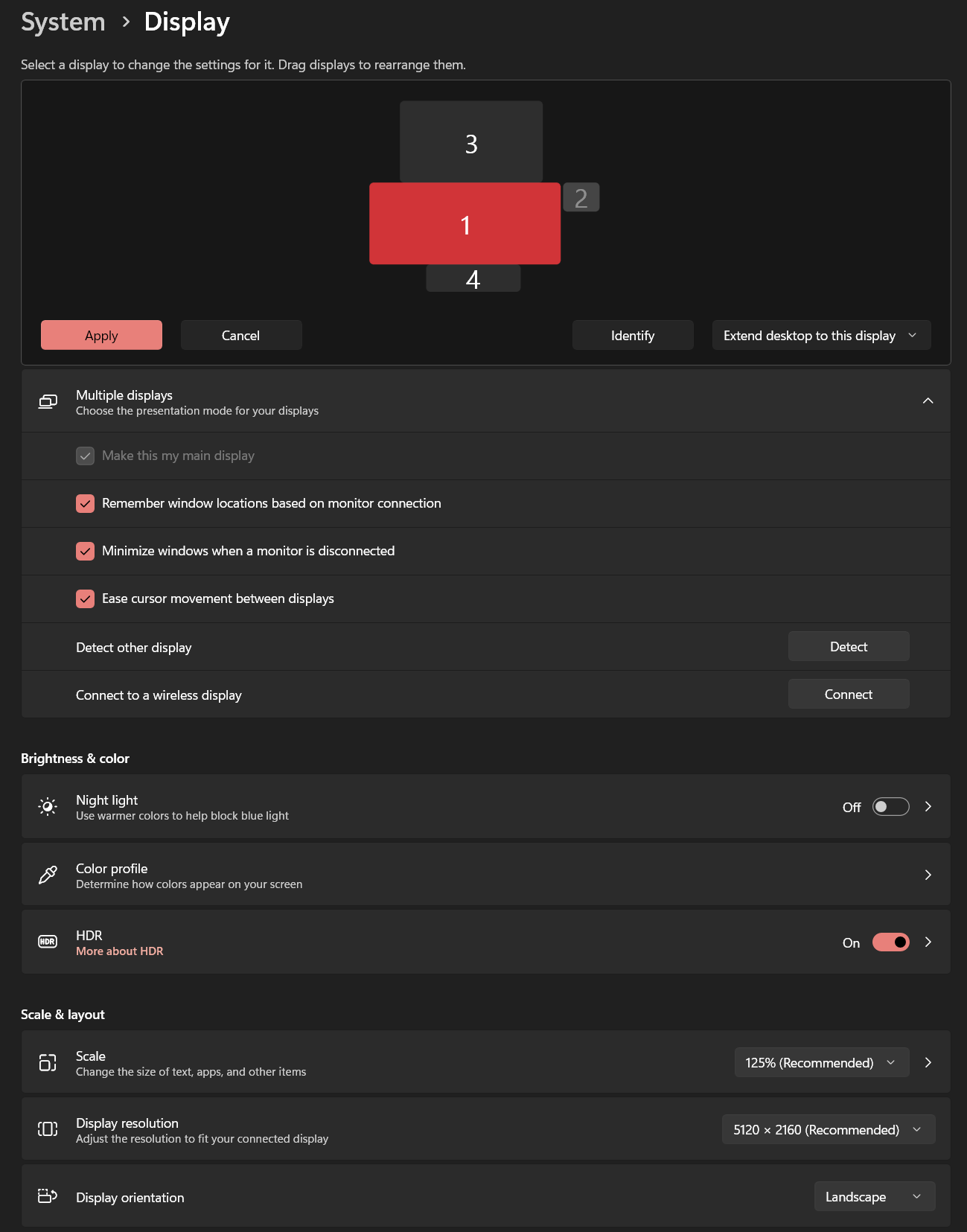Toggle the grayed Make this my main display checkbox
This screenshot has width=967, height=1232.
pyautogui.click(x=85, y=456)
